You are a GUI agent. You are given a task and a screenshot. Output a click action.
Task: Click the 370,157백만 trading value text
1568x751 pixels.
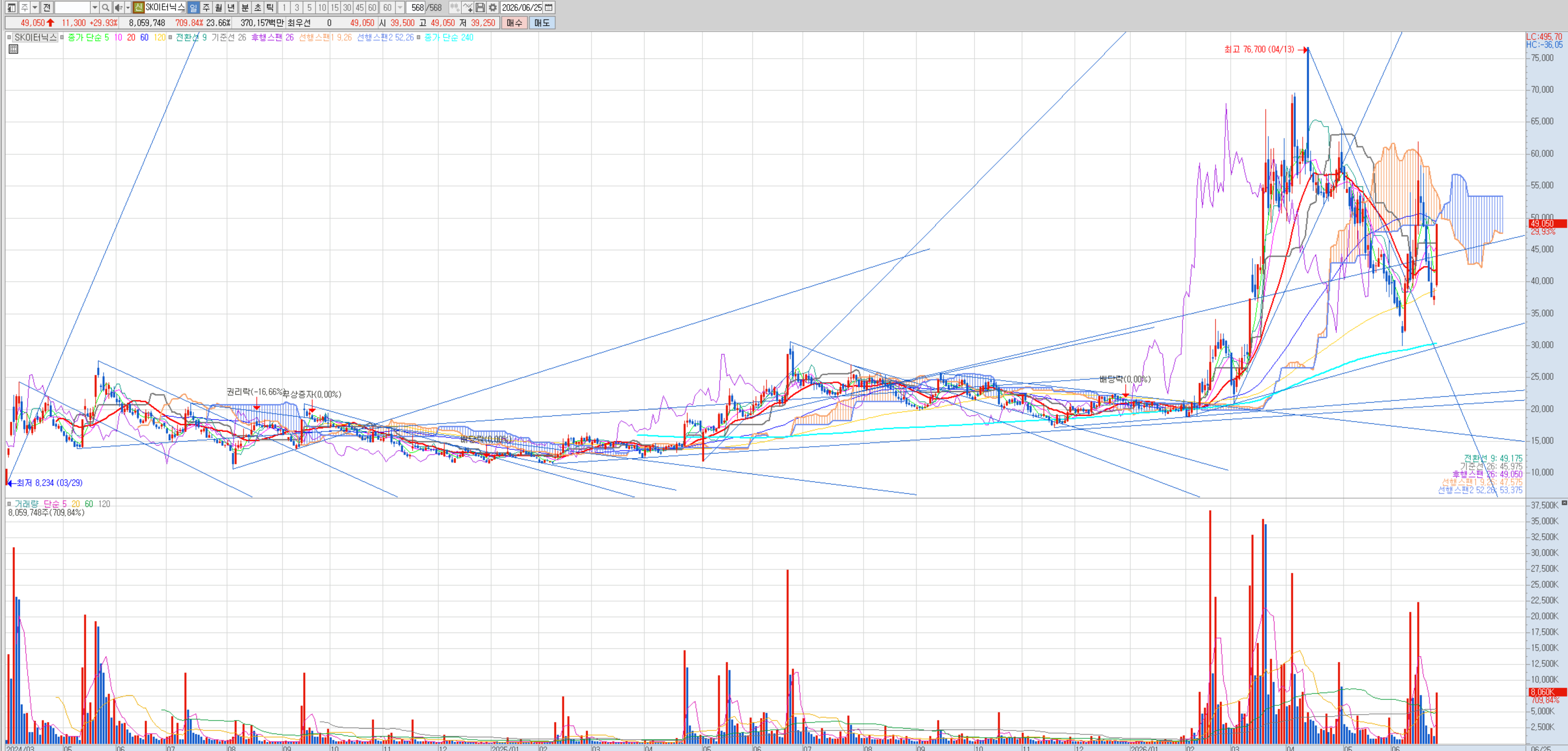pos(262,22)
